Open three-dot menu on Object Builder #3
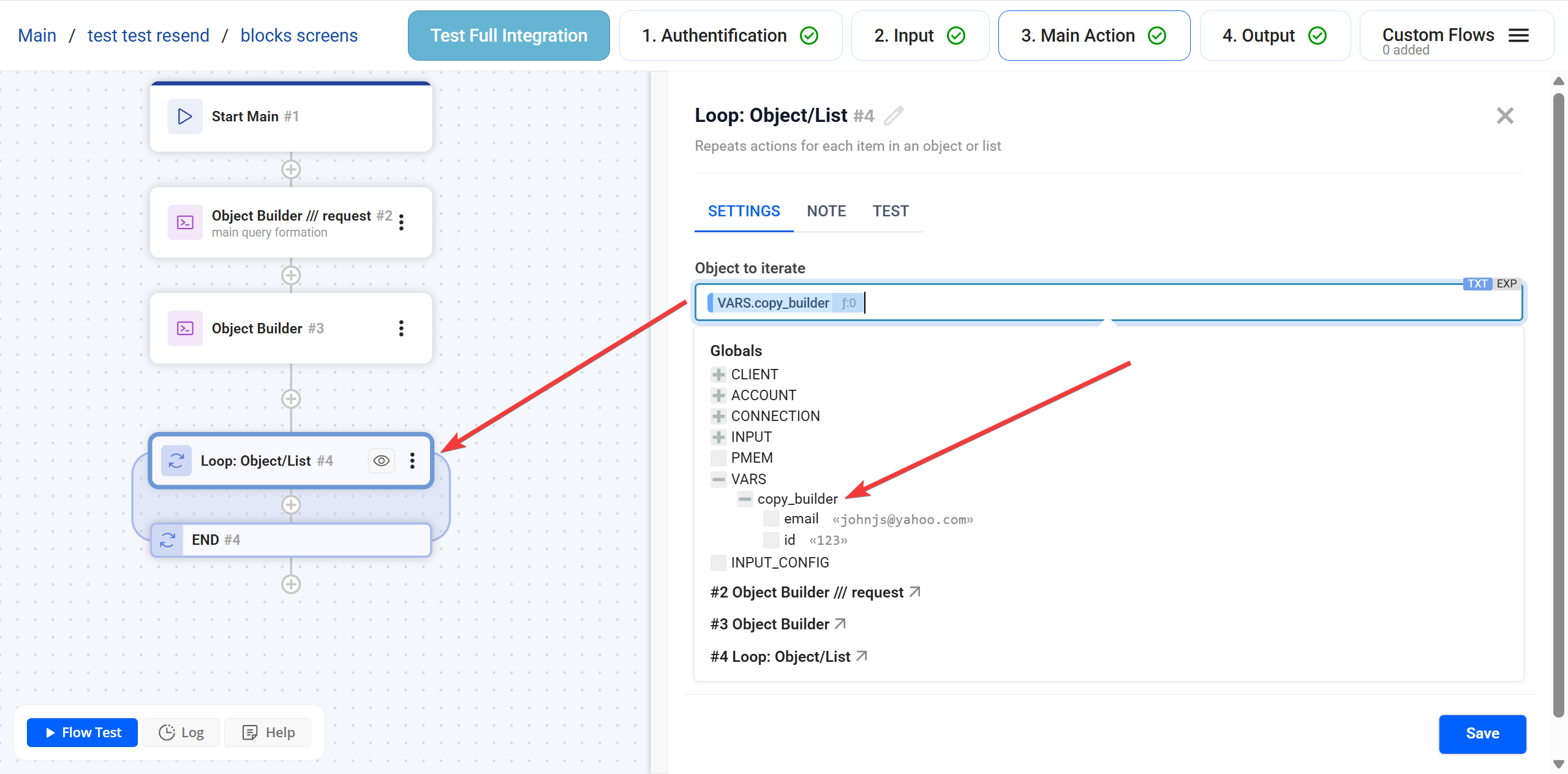The image size is (1568, 774). tap(401, 328)
